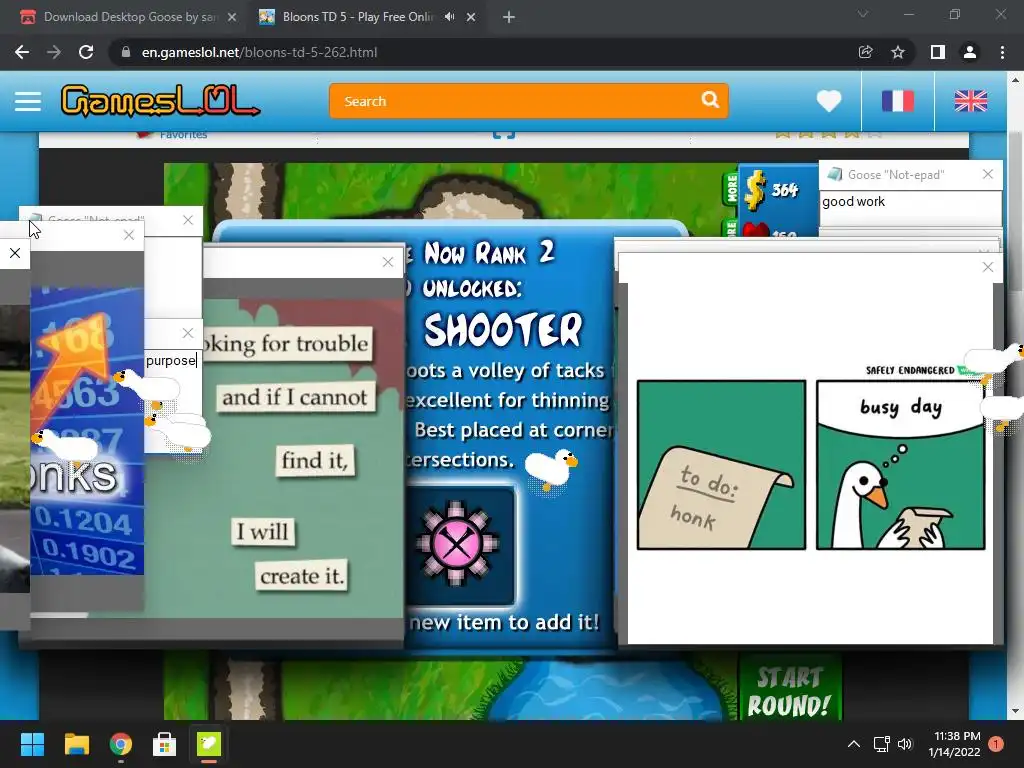Click the network status tray icon
This screenshot has height=768, width=1024.
[881, 744]
